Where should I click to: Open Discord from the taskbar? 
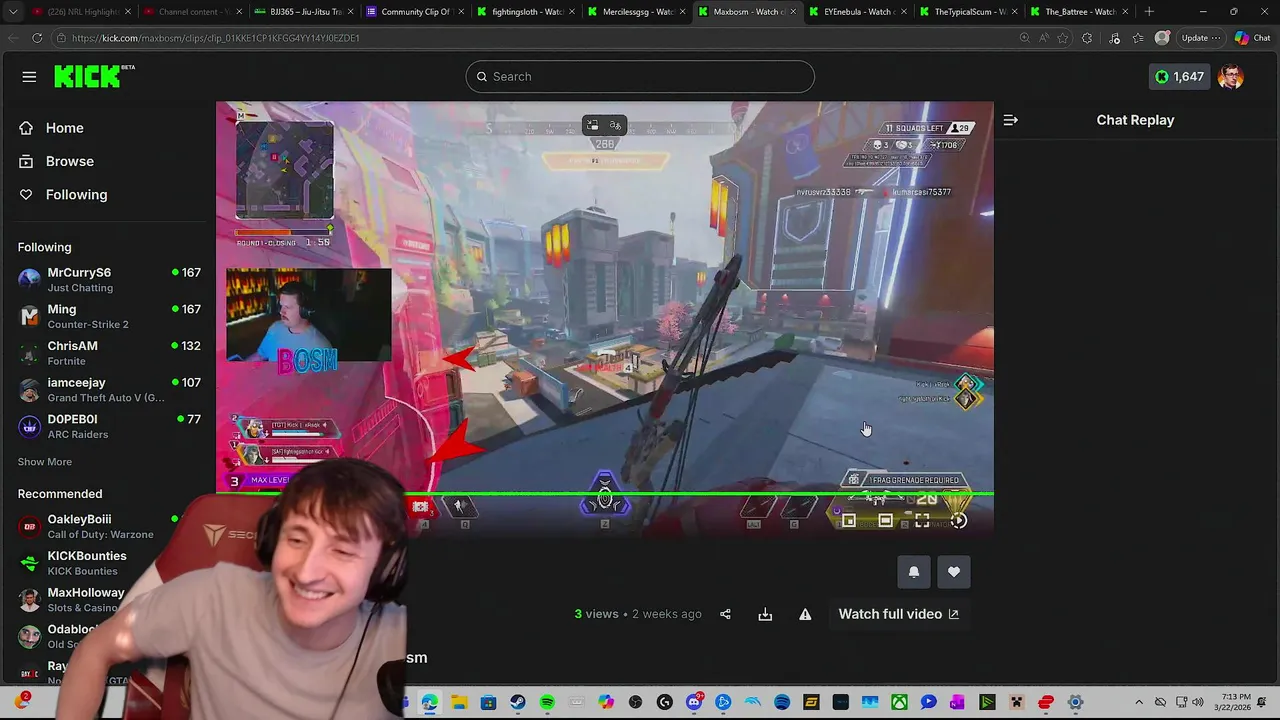pyautogui.click(x=694, y=703)
